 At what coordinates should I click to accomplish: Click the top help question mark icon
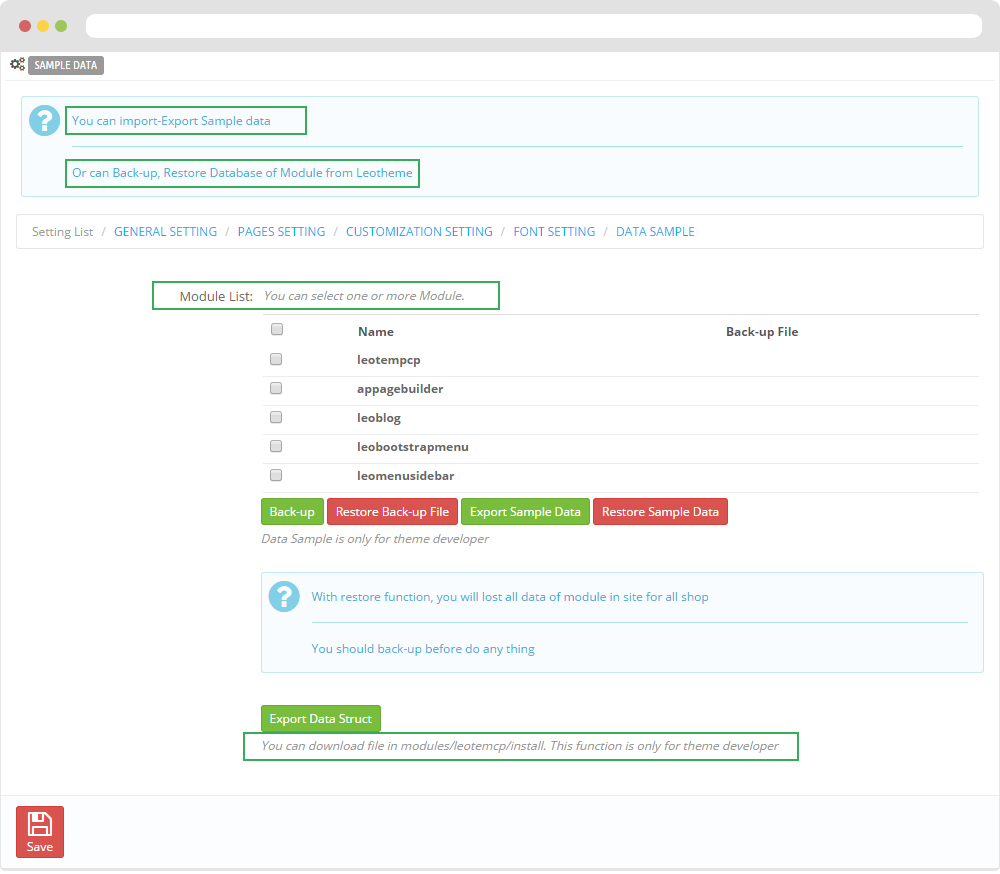45,120
